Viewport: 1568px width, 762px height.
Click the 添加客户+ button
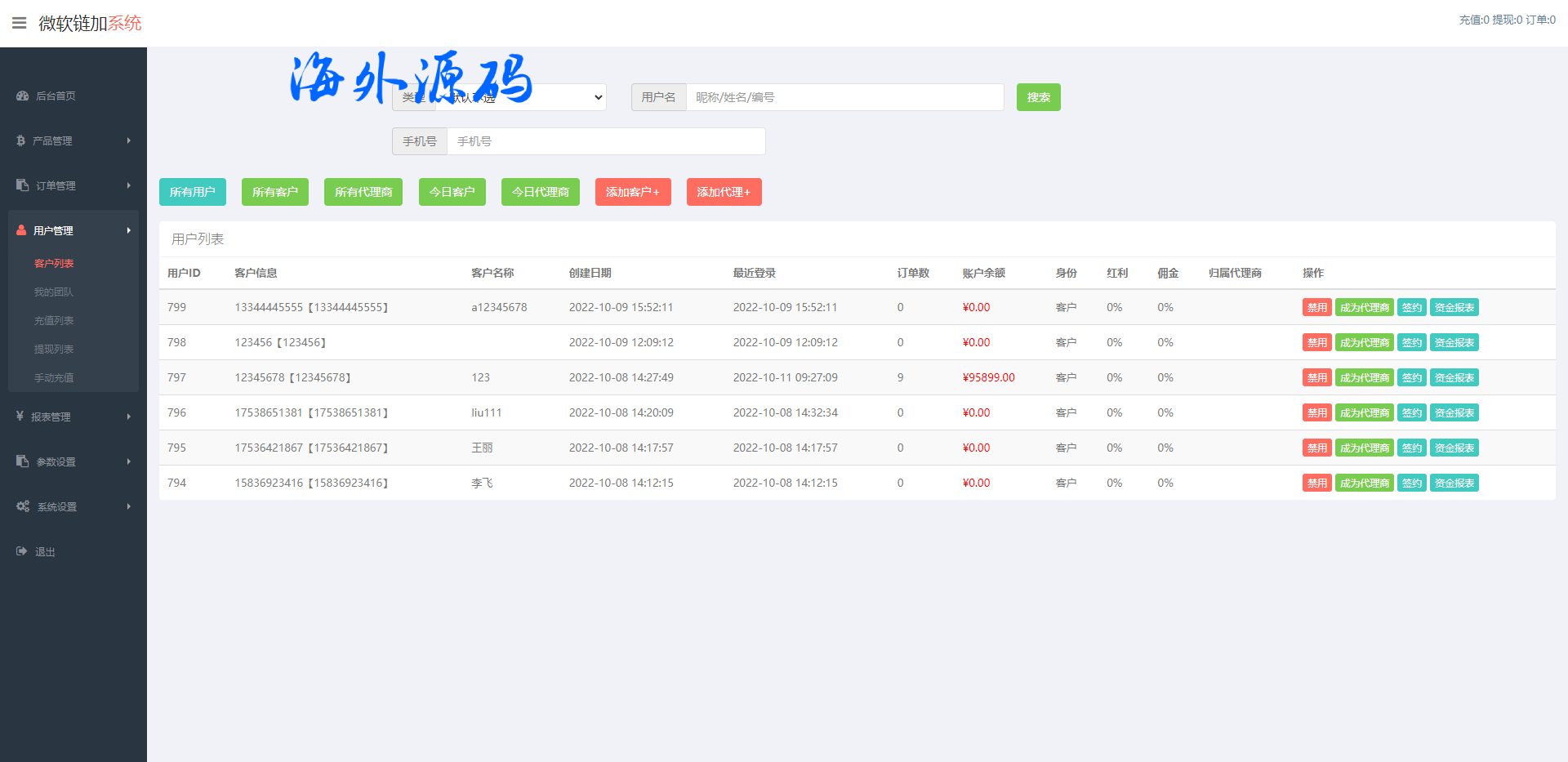click(x=632, y=192)
